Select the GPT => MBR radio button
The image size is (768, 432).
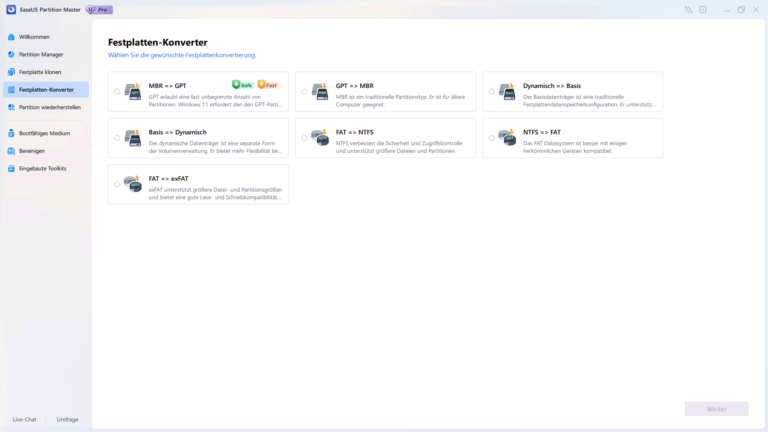point(304,92)
